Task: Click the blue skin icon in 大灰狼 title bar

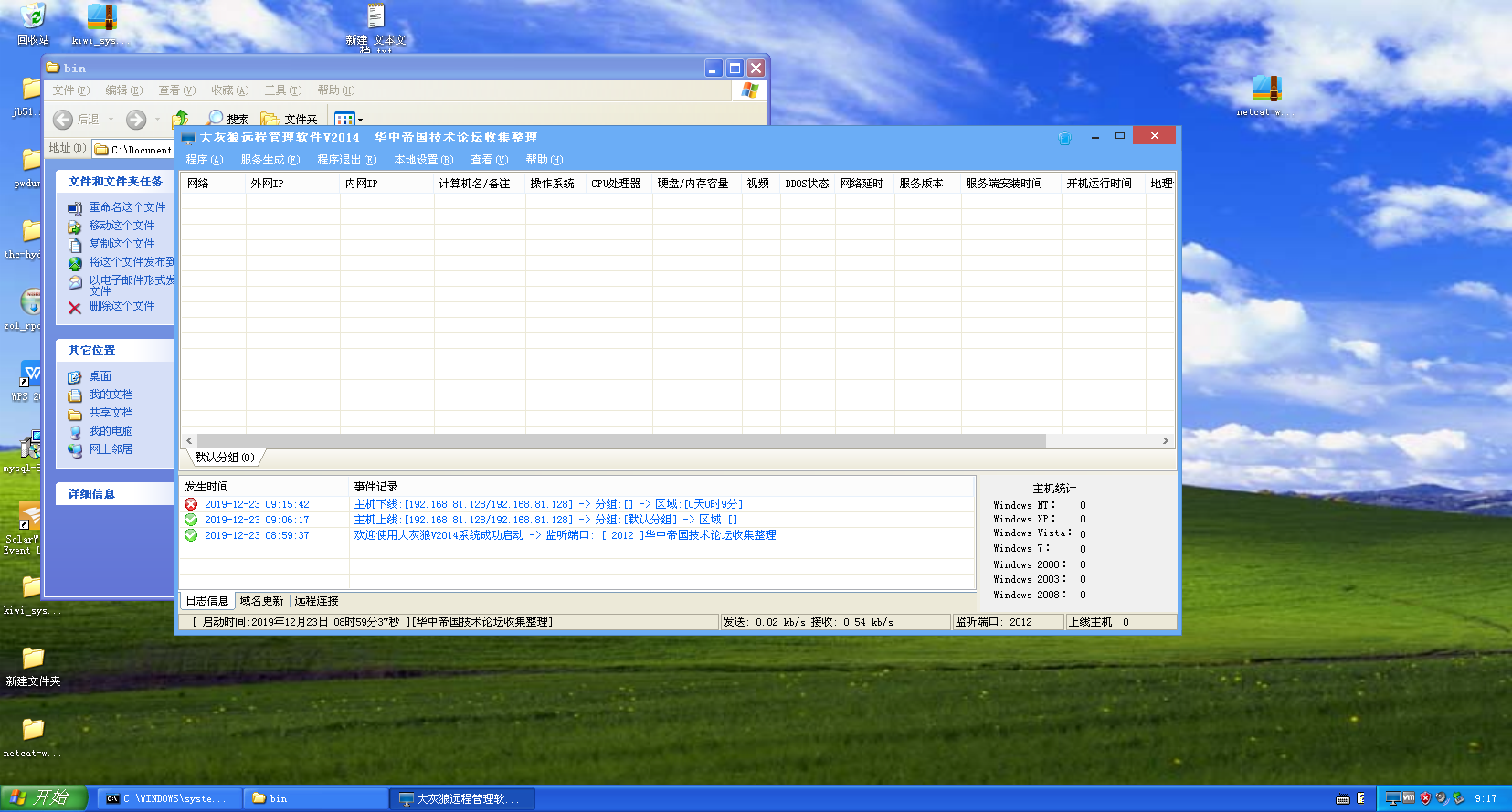Action: (1064, 138)
